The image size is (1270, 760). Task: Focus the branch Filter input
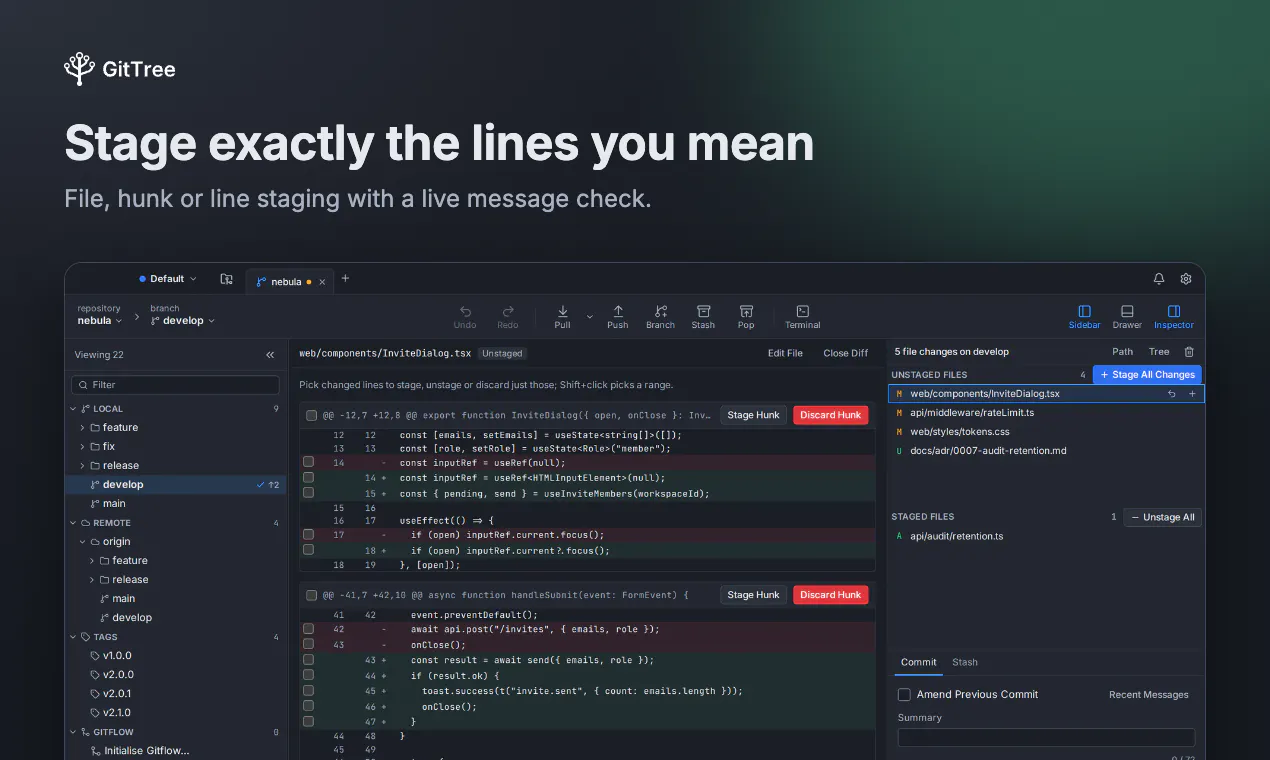click(175, 385)
